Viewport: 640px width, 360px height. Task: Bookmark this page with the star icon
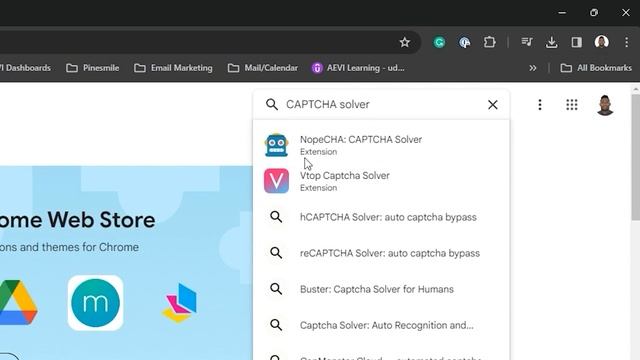404,42
